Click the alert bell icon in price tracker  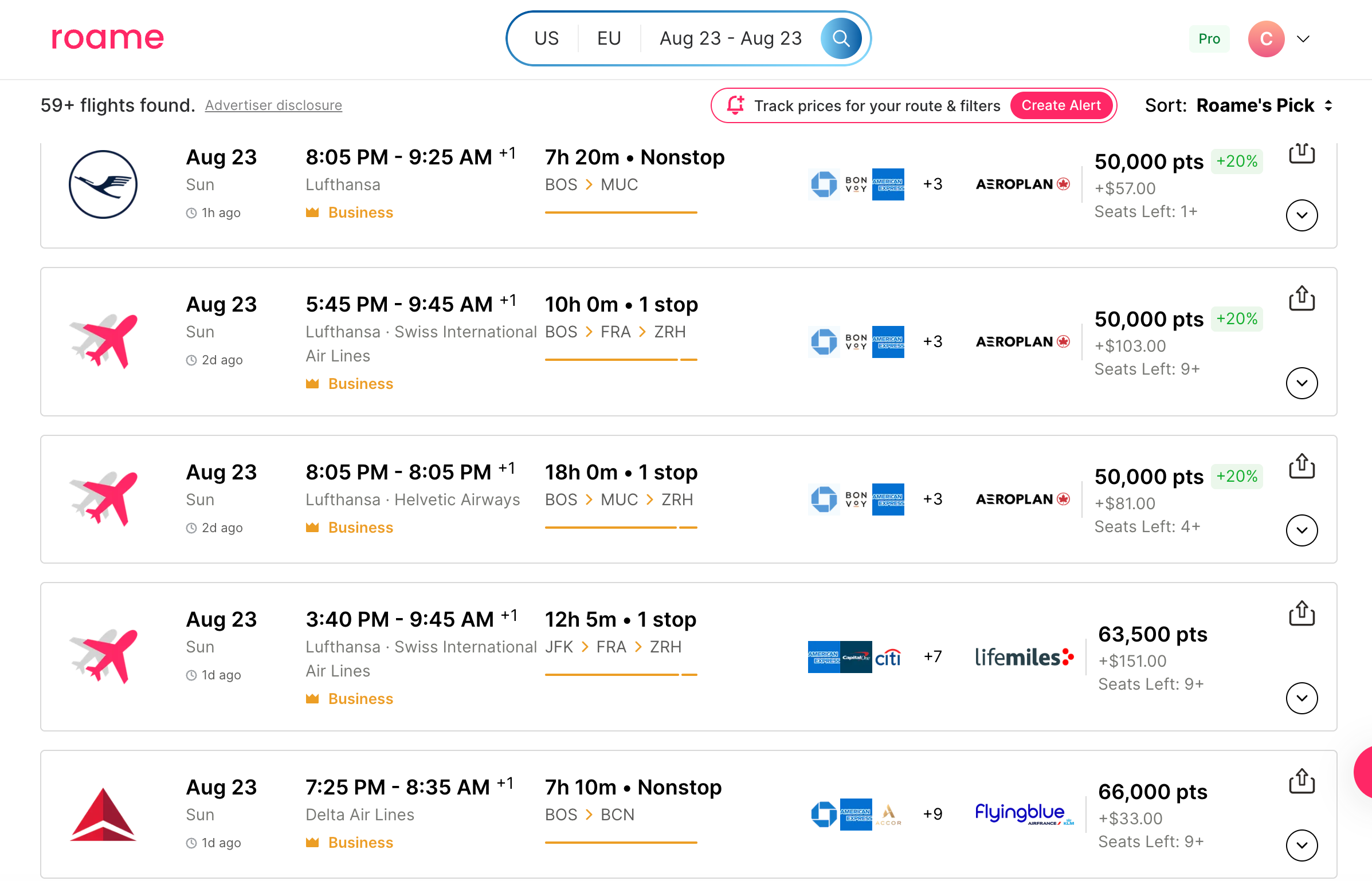735,105
